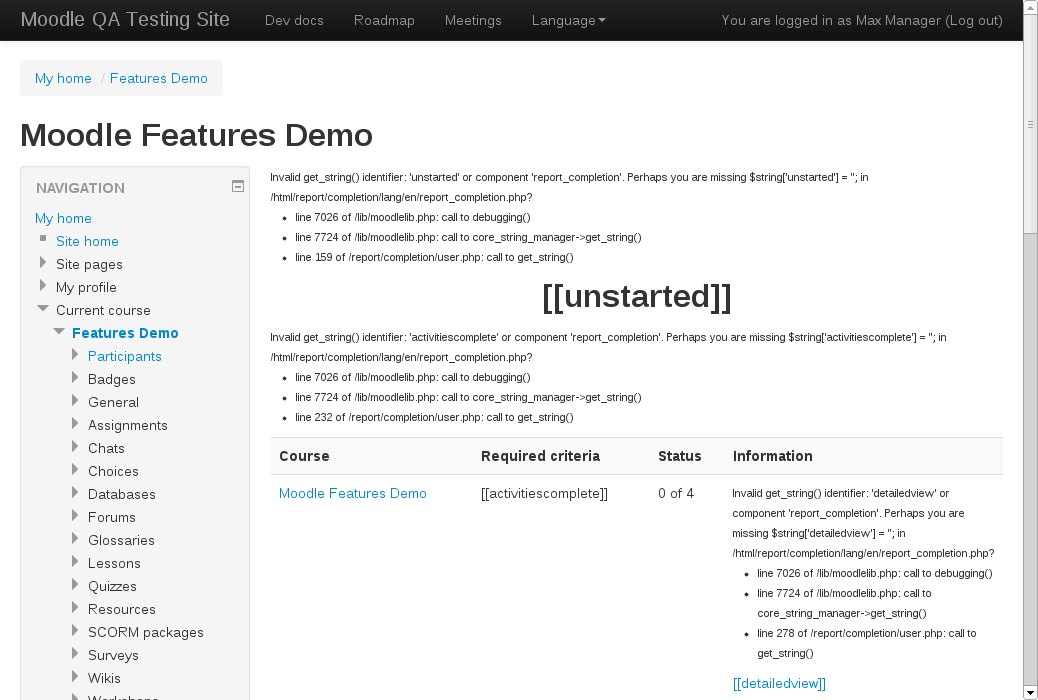Expand the SCORM packages arrow
1038x700 pixels.
(x=75, y=631)
